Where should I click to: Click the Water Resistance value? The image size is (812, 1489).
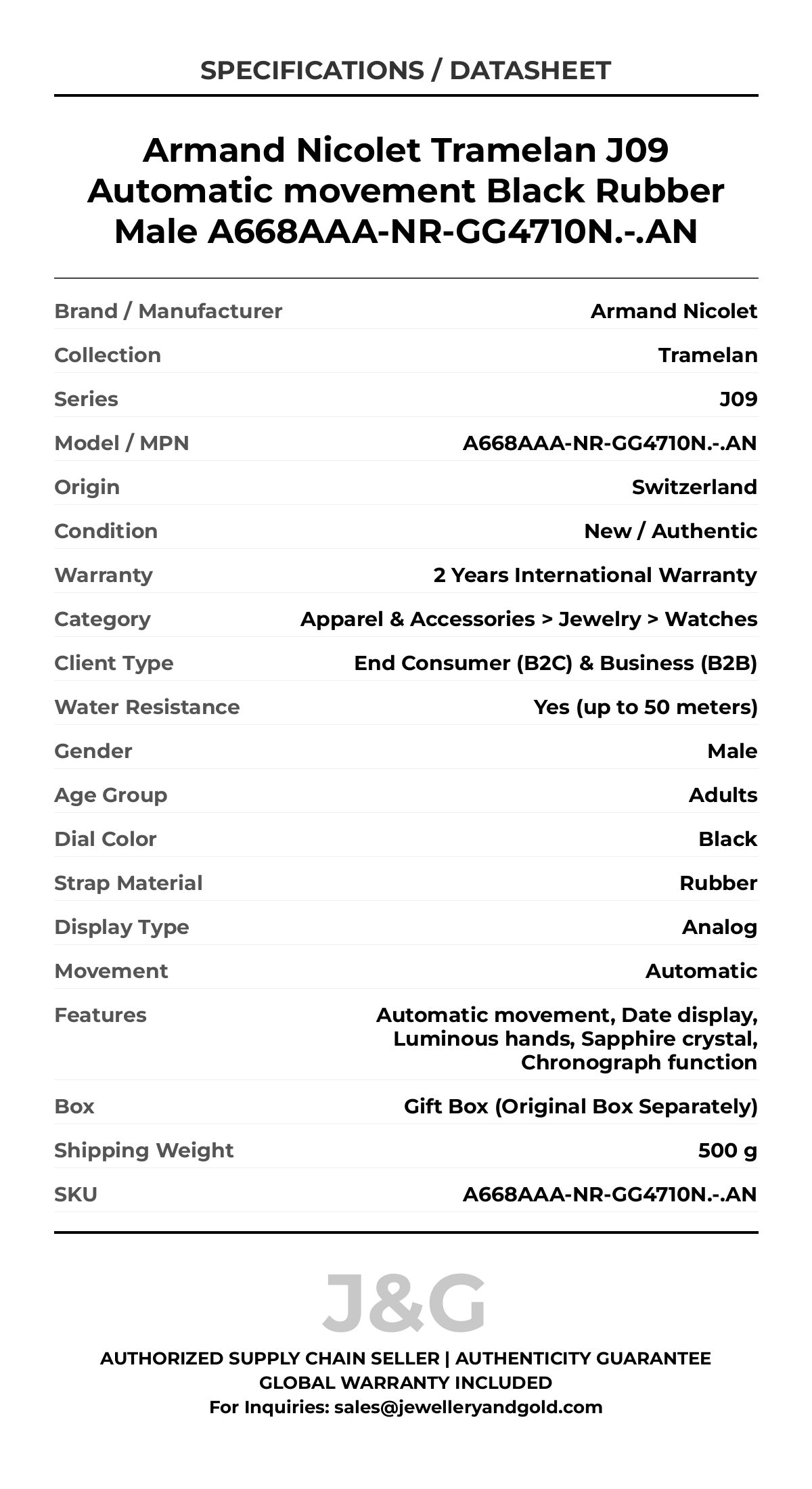(x=645, y=707)
